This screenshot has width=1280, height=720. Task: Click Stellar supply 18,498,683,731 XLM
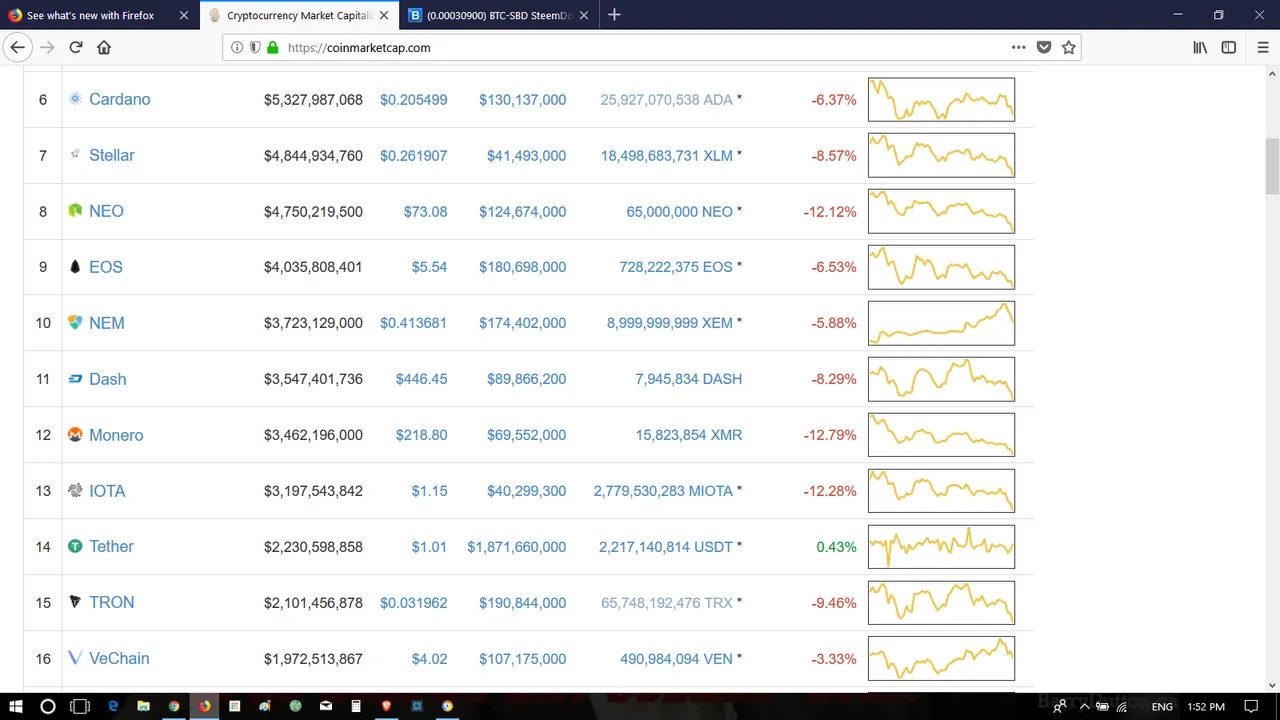click(x=667, y=156)
